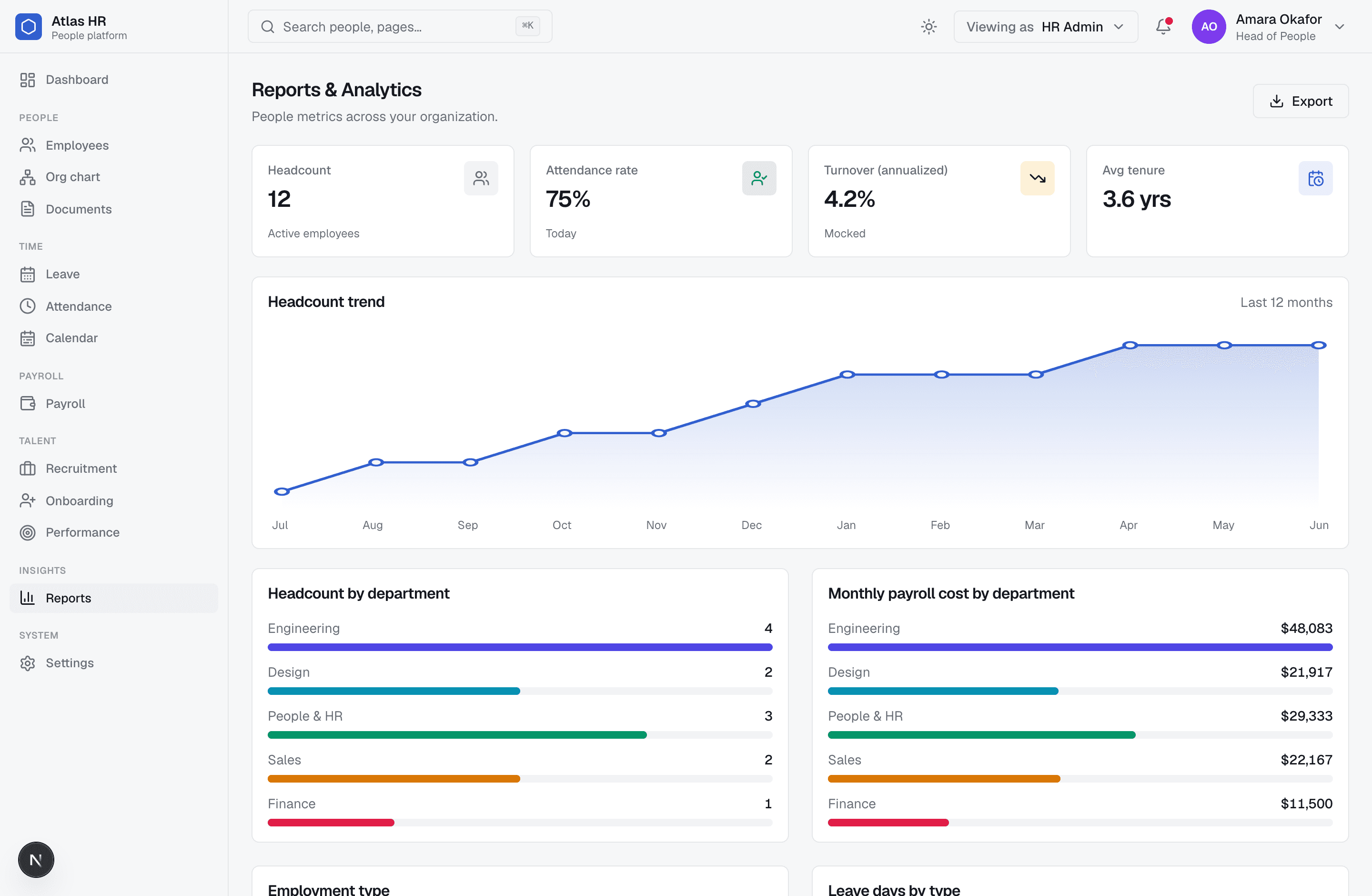Click the Reports bar chart icon
Image resolution: width=1372 pixels, height=896 pixels.
[x=28, y=598]
